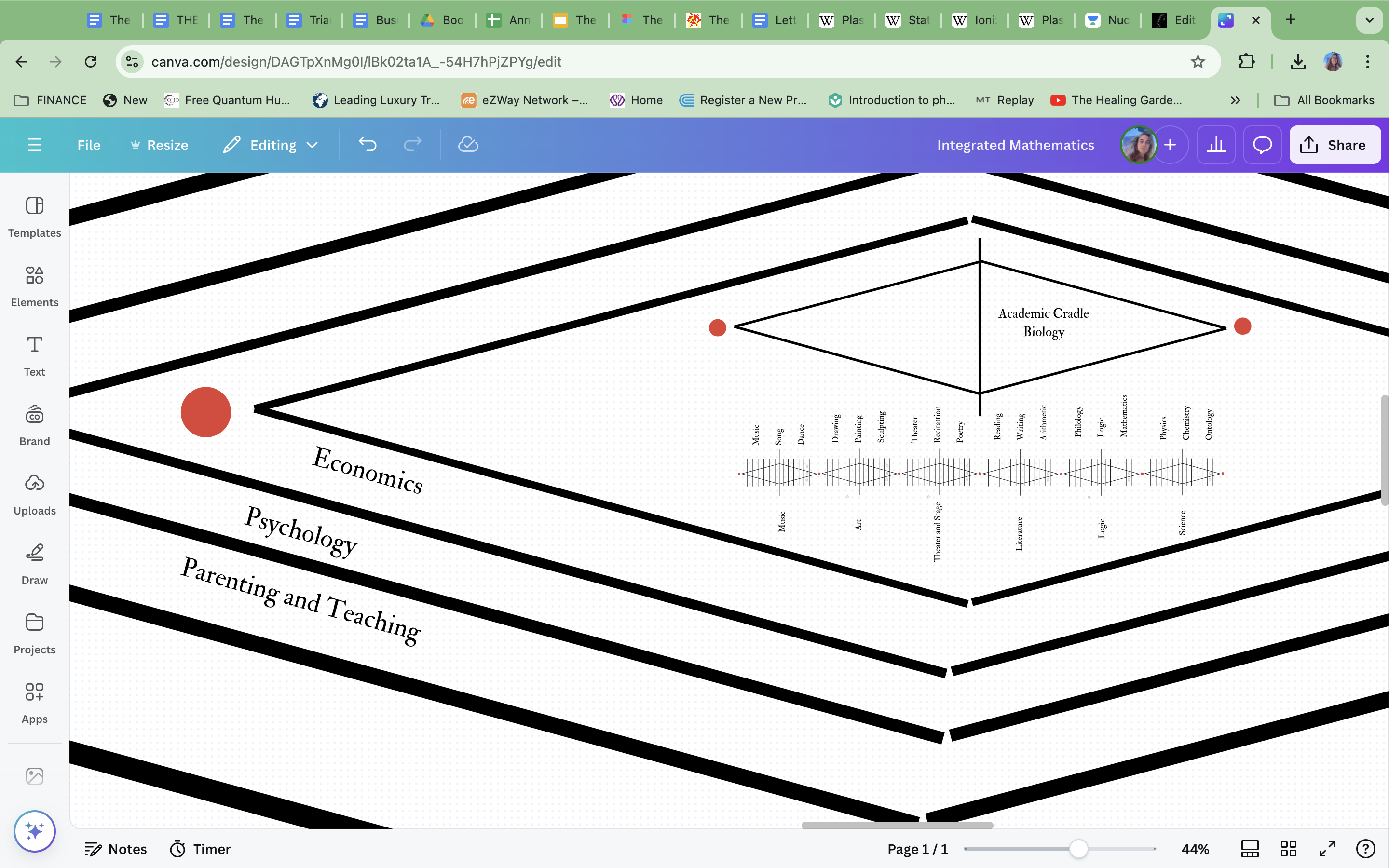Image resolution: width=1389 pixels, height=868 pixels.
Task: Toggle fullscreen presentation view
Action: [x=1327, y=849]
